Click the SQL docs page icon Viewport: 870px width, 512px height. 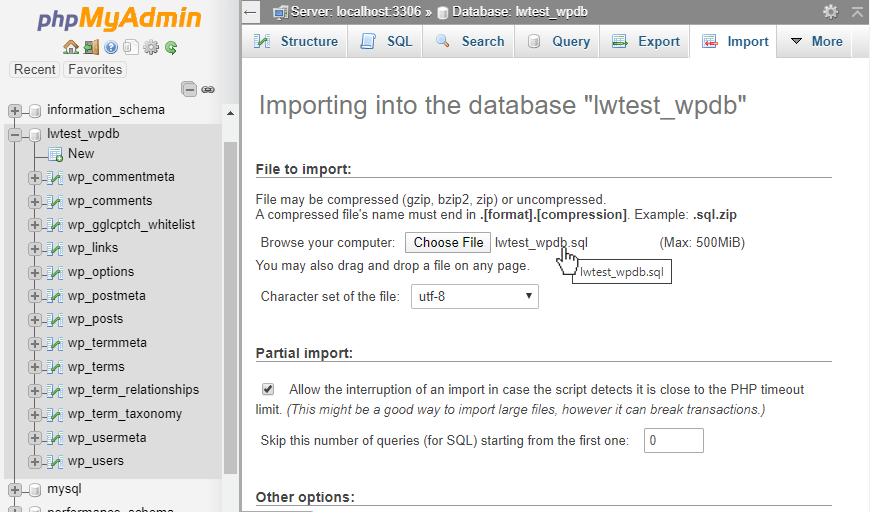(130, 48)
